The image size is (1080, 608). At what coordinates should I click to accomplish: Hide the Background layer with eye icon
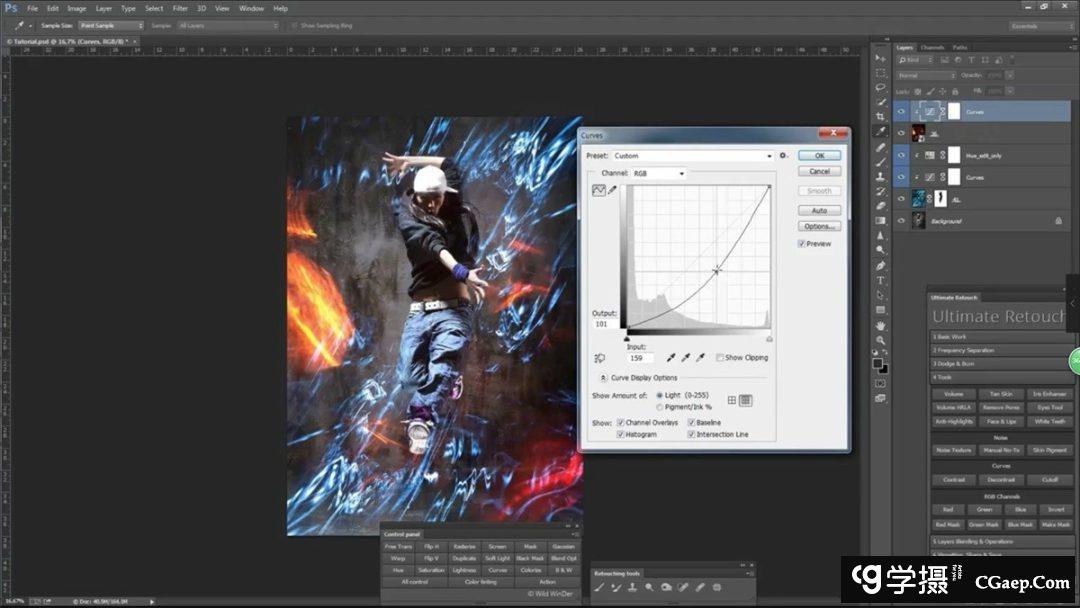[x=902, y=221]
